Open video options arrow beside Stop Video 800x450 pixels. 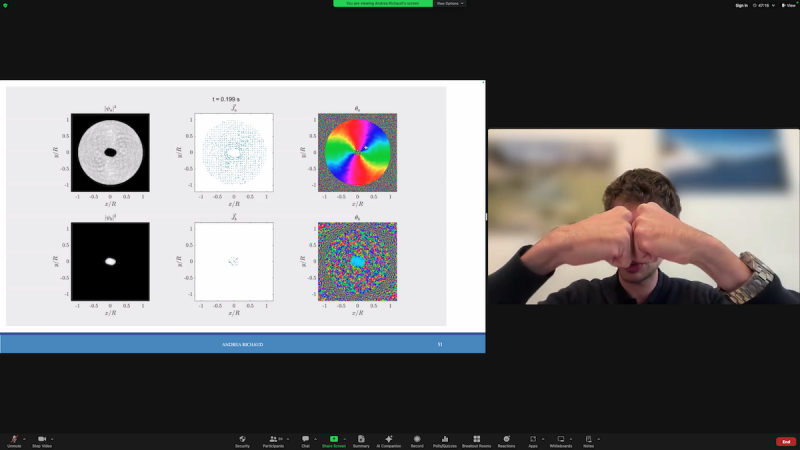point(52,439)
